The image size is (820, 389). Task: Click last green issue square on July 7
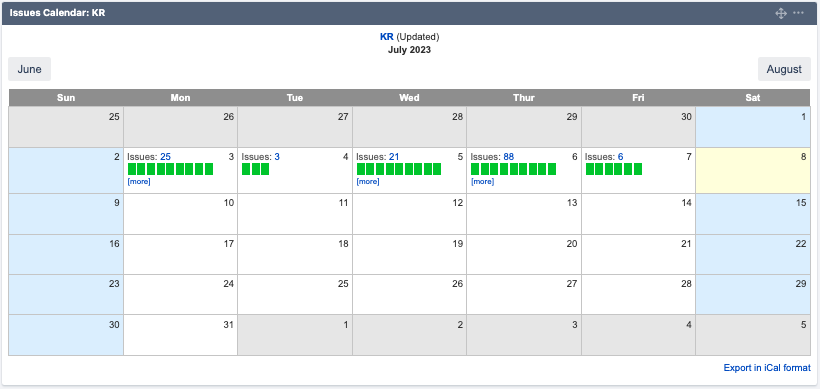click(637, 169)
